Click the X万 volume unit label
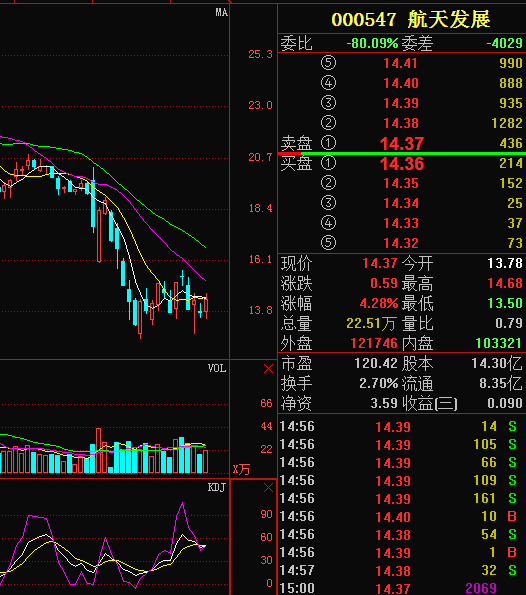This screenshot has width=526, height=595. (241, 469)
